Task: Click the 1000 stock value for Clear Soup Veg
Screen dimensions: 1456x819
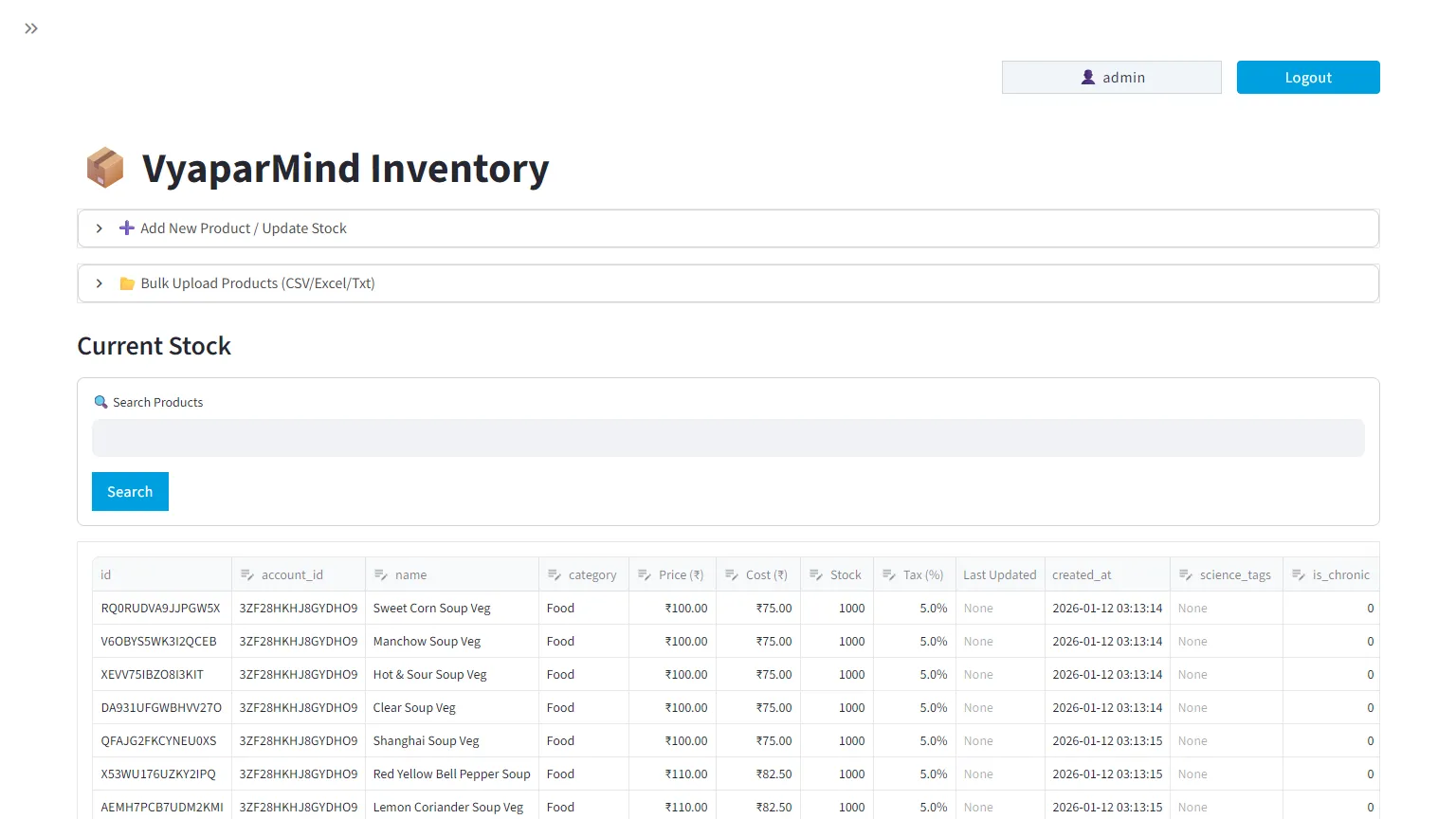Action: [837, 707]
